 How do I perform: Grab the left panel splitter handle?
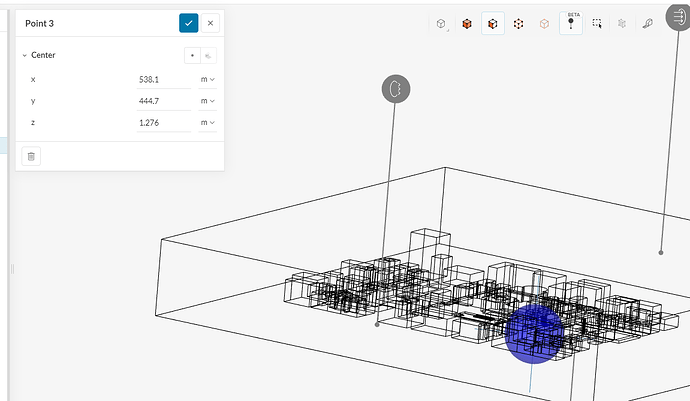12,269
